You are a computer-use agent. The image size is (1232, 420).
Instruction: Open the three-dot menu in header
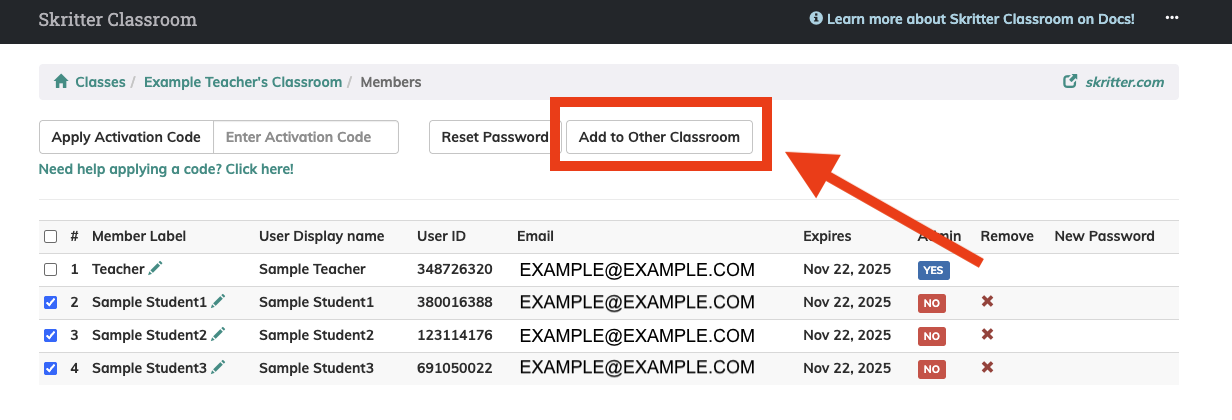coord(1173,19)
